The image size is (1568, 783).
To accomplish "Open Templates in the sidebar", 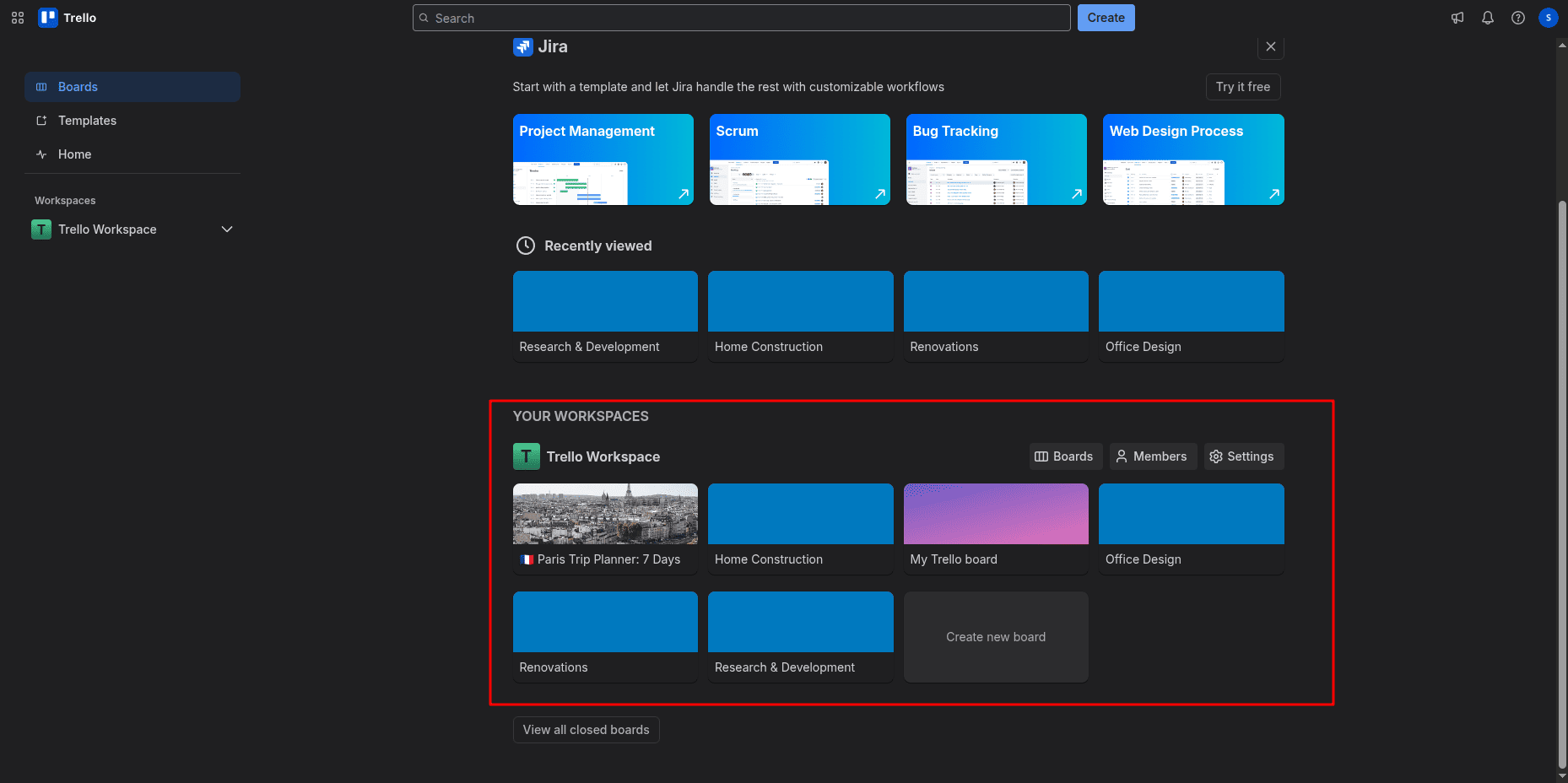I will pos(132,121).
